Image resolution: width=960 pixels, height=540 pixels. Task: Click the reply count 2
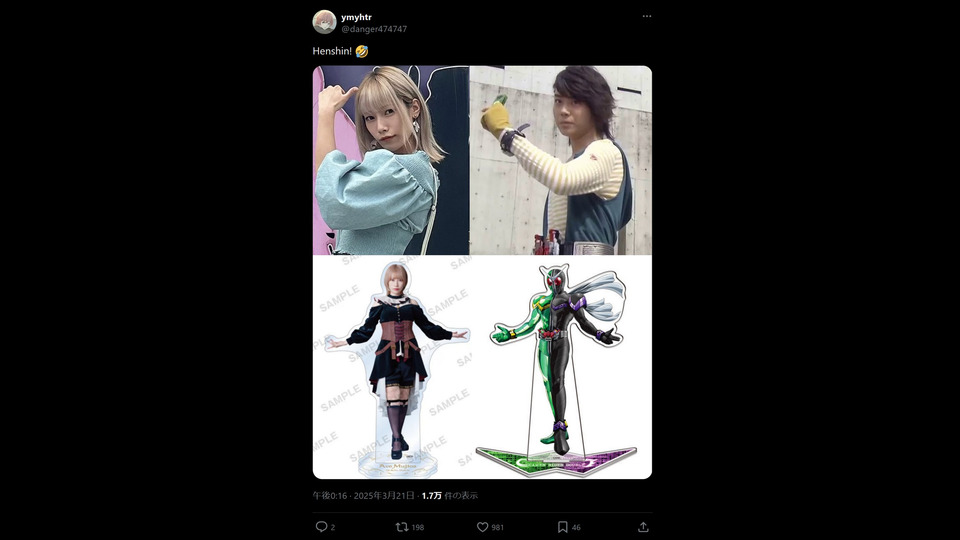coord(332,527)
